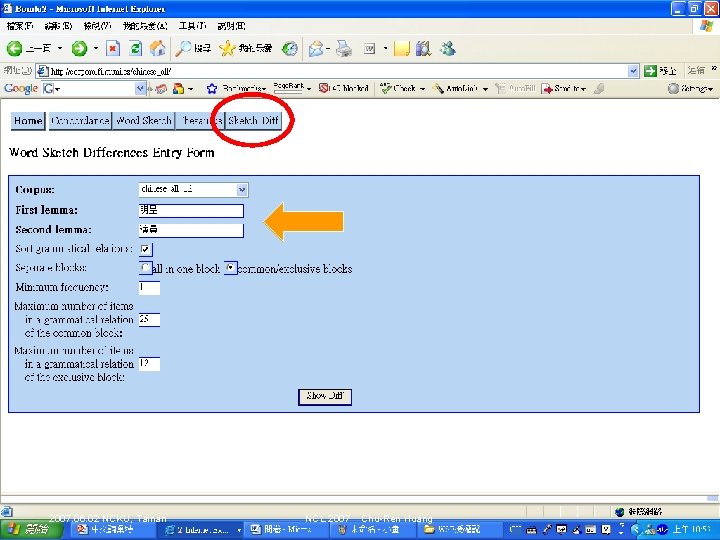Click the Windows Start button
Screen dimensions: 720x540
pyautogui.click(x=30, y=529)
